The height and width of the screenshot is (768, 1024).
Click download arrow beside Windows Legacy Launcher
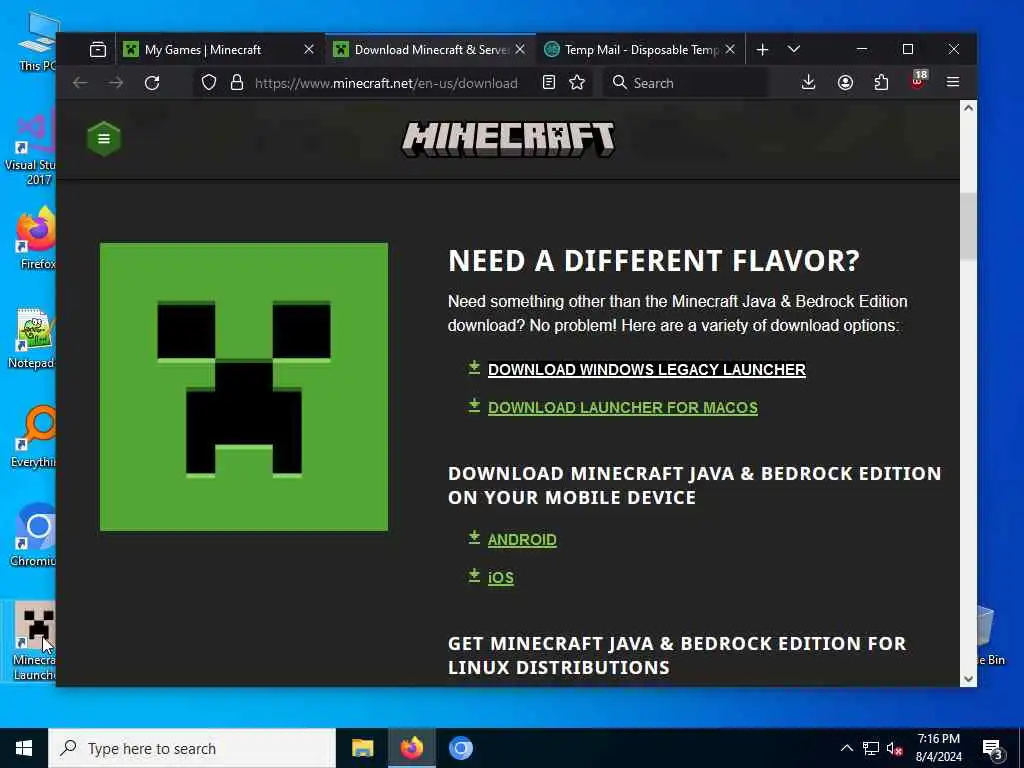474,368
